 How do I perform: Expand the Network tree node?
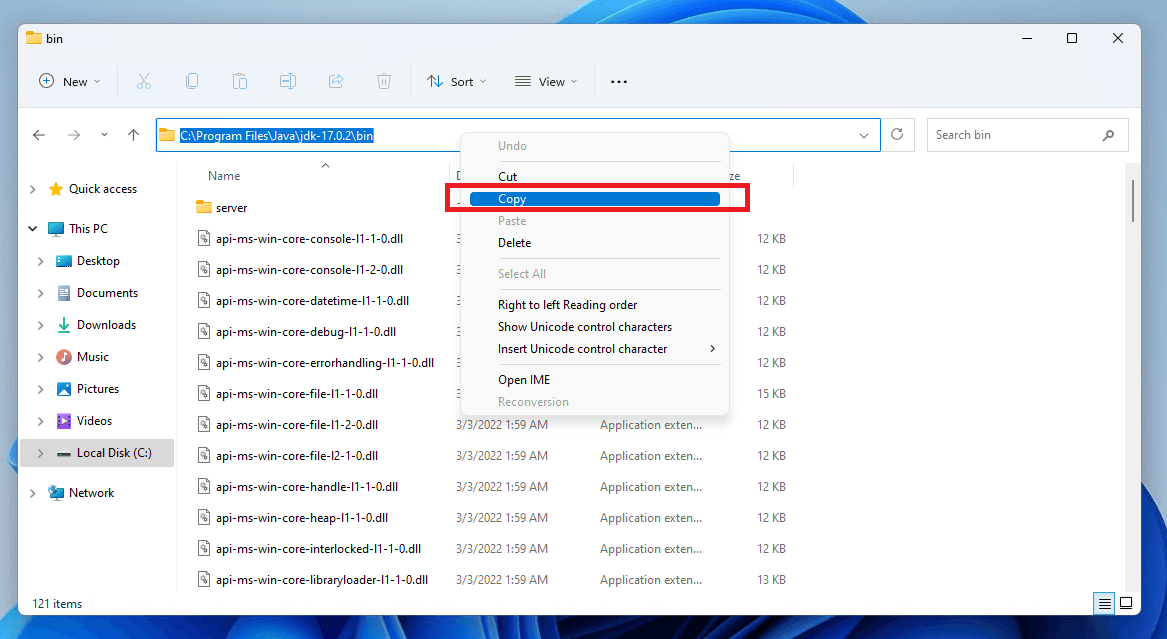click(32, 492)
